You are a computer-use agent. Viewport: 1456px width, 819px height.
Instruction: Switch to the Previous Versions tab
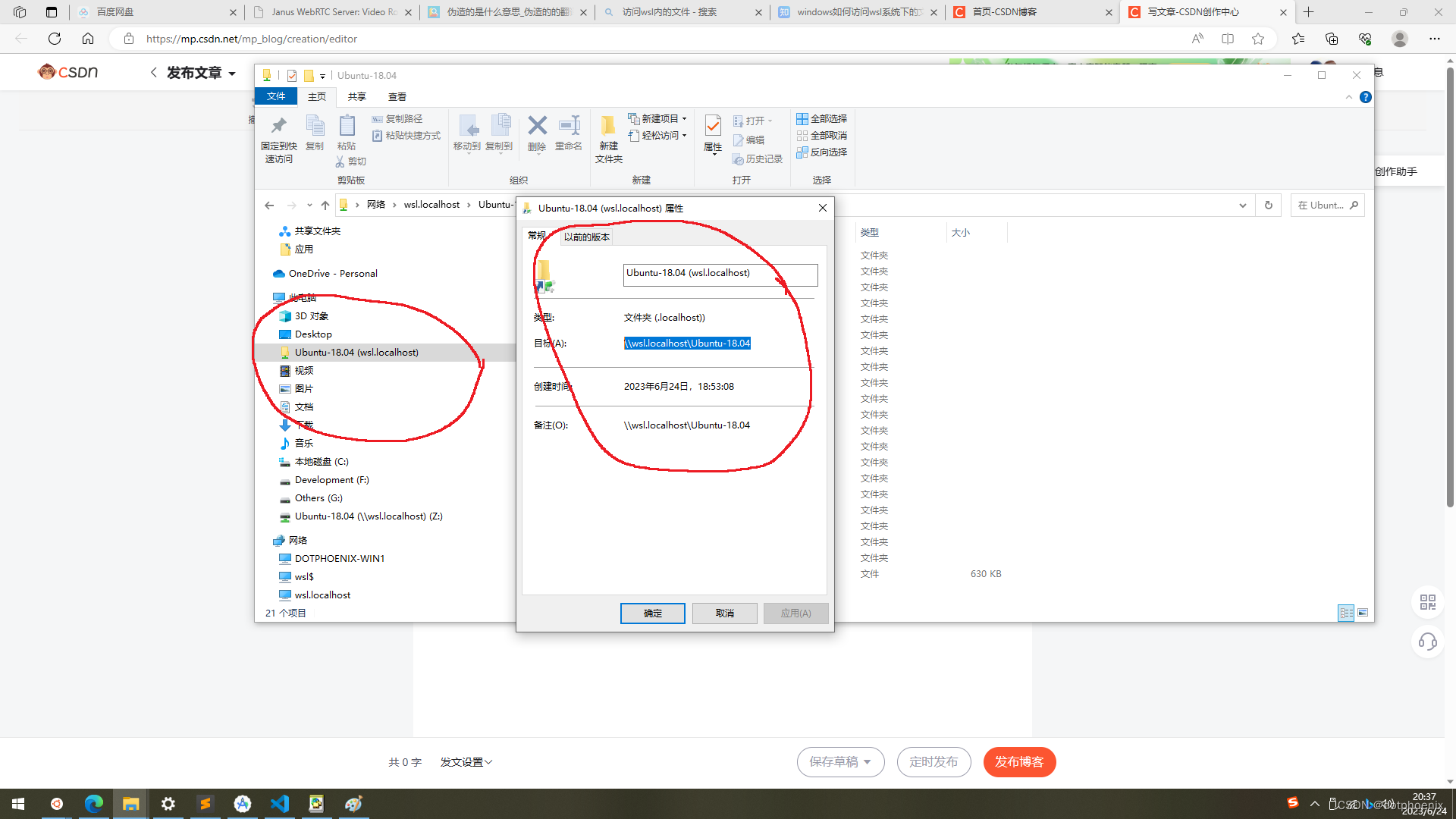click(586, 237)
